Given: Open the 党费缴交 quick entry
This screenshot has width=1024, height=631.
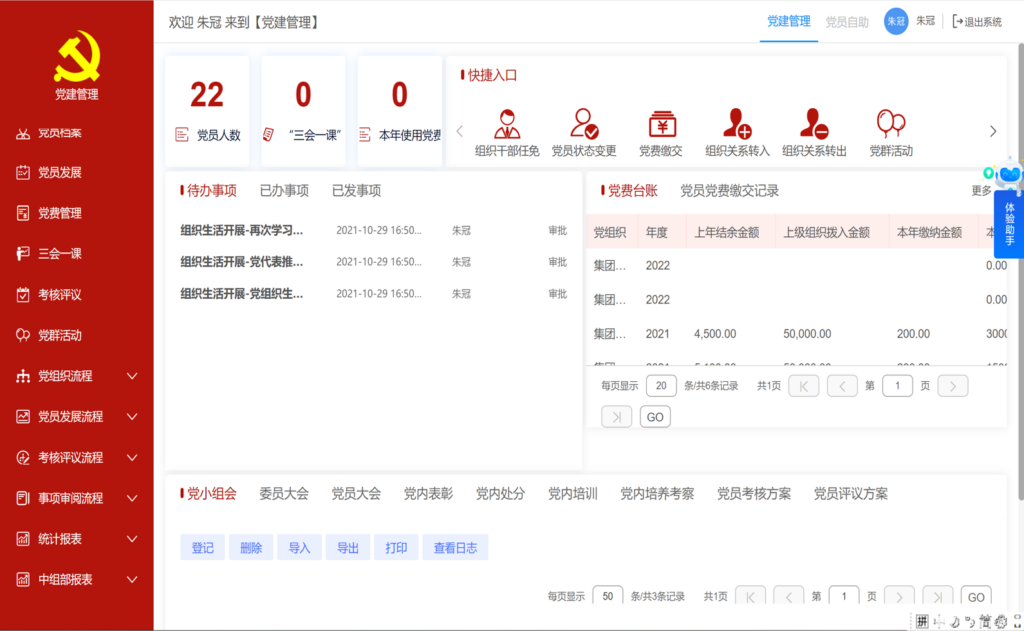Looking at the screenshot, I should click(x=661, y=124).
